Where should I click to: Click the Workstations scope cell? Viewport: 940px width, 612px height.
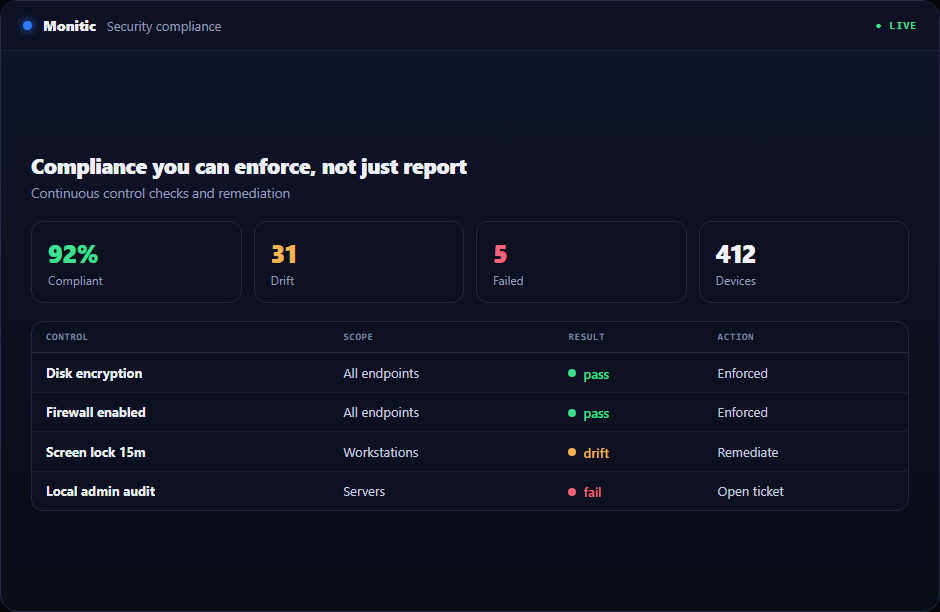click(x=381, y=453)
